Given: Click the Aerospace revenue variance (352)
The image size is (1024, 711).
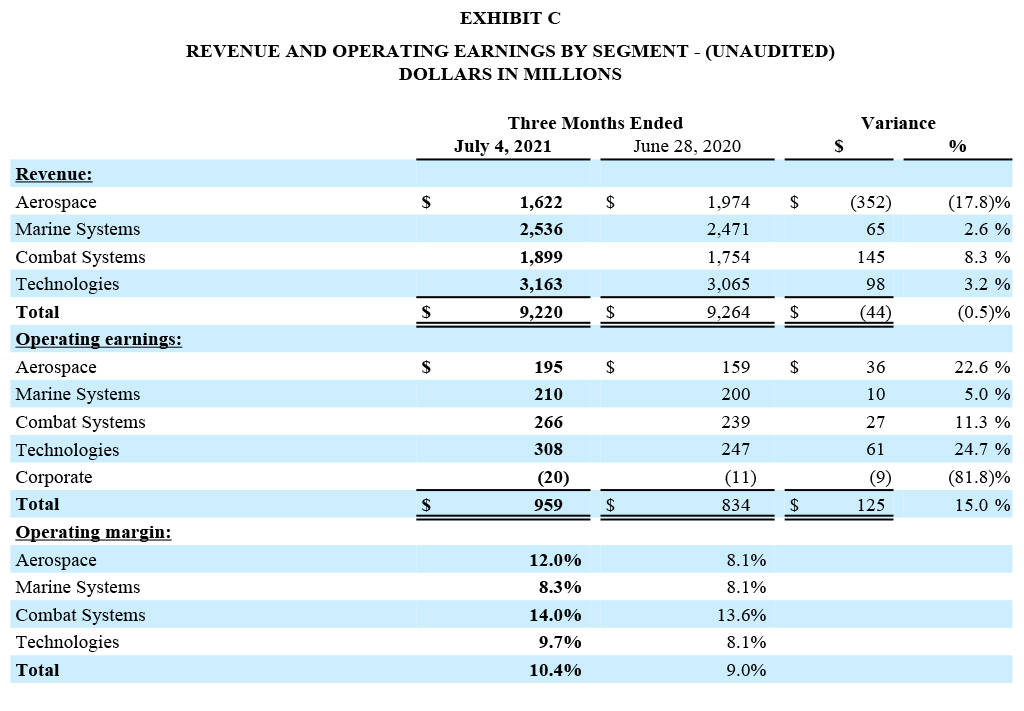Looking at the screenshot, I should click(x=871, y=202).
